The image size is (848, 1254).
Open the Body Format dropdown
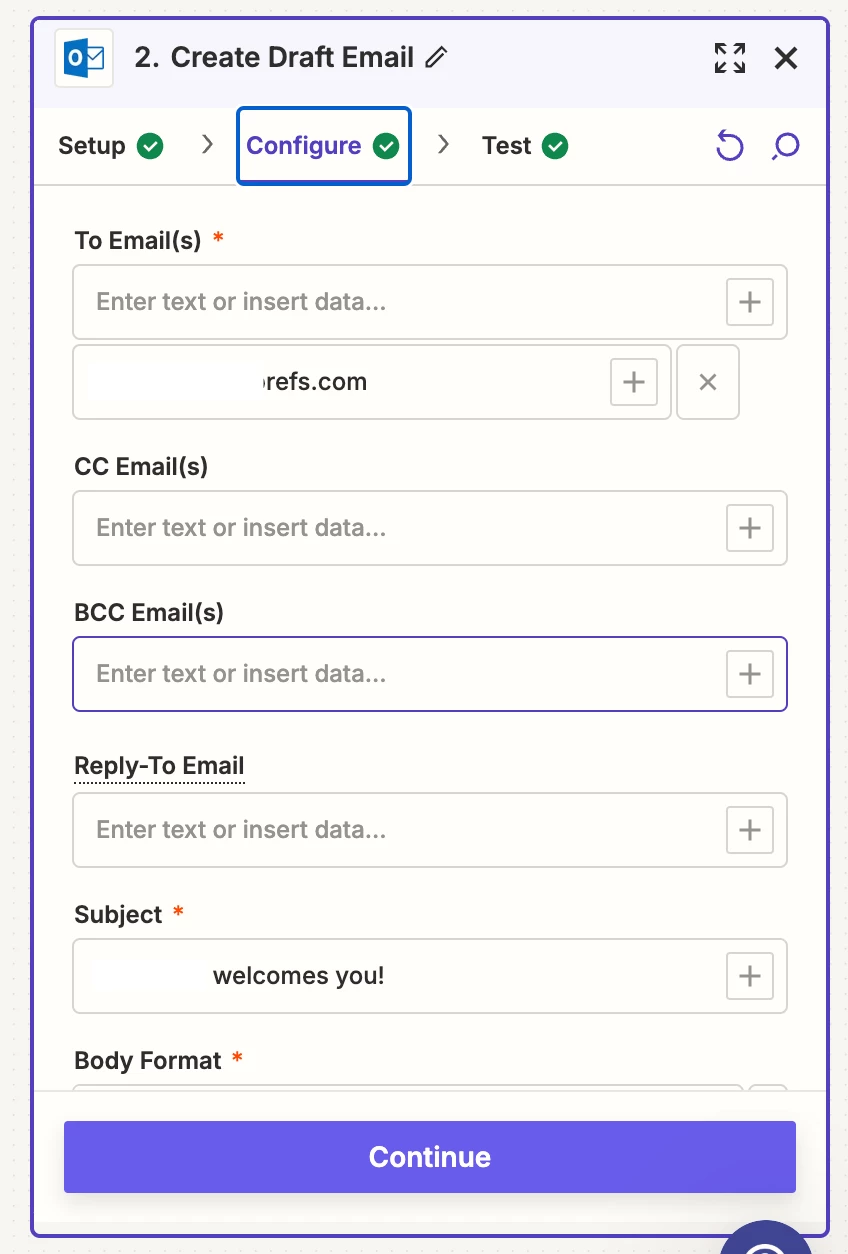tap(408, 1088)
